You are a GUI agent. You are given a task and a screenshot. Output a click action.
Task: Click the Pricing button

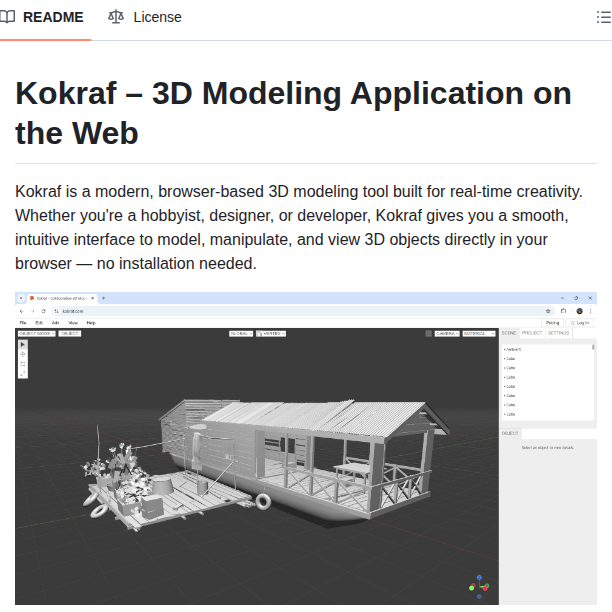[552, 323]
